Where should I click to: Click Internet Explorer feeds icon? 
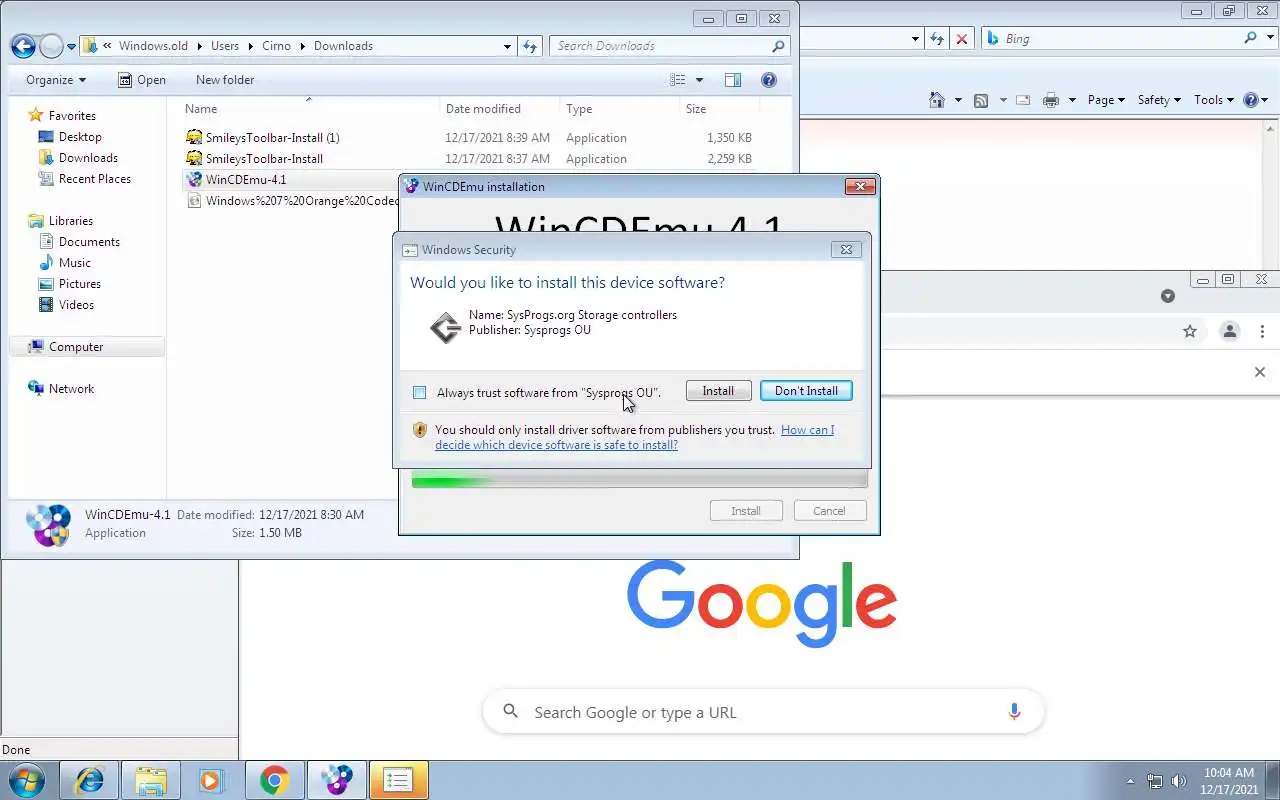tap(981, 100)
